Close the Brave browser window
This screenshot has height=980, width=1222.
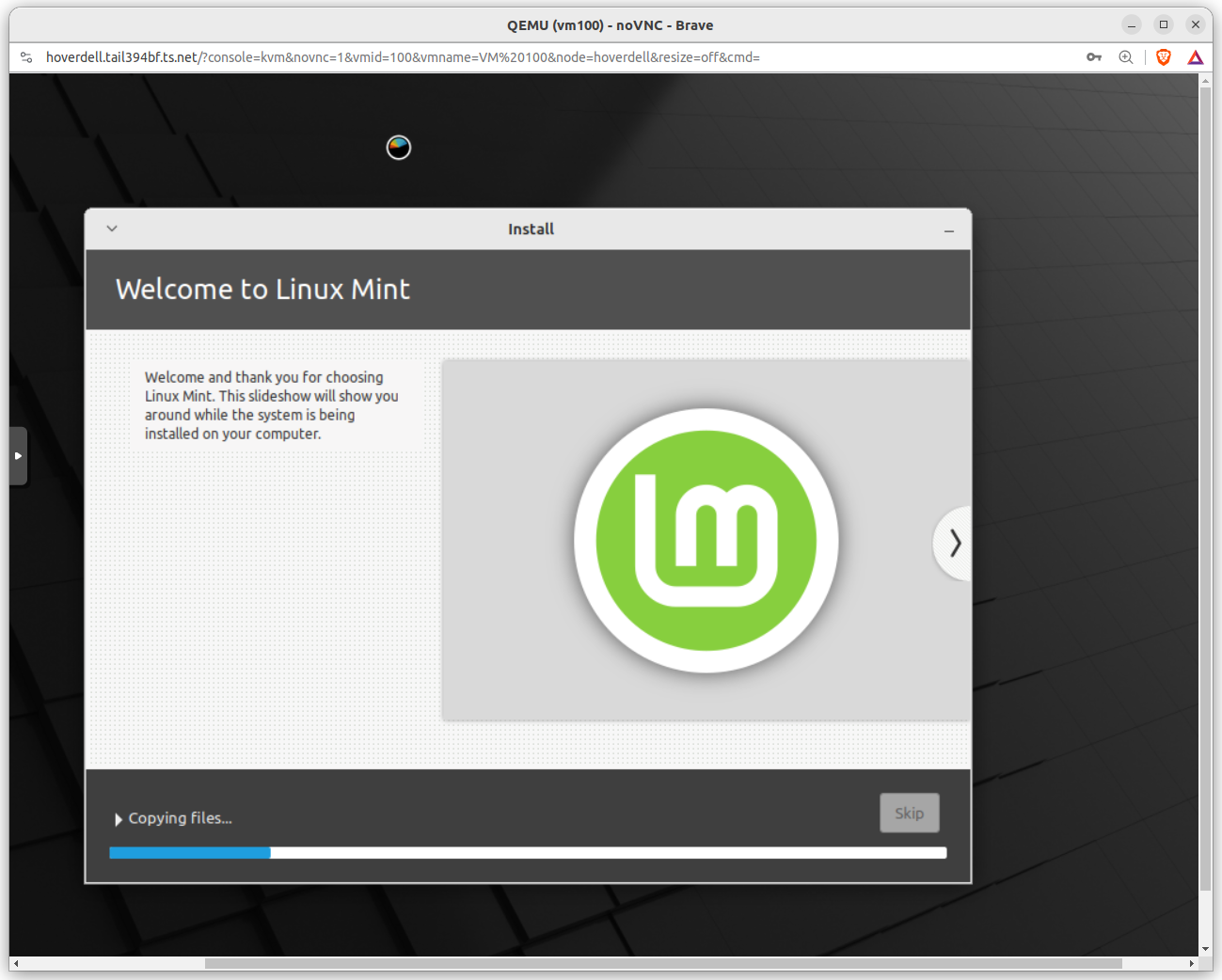point(1195,24)
